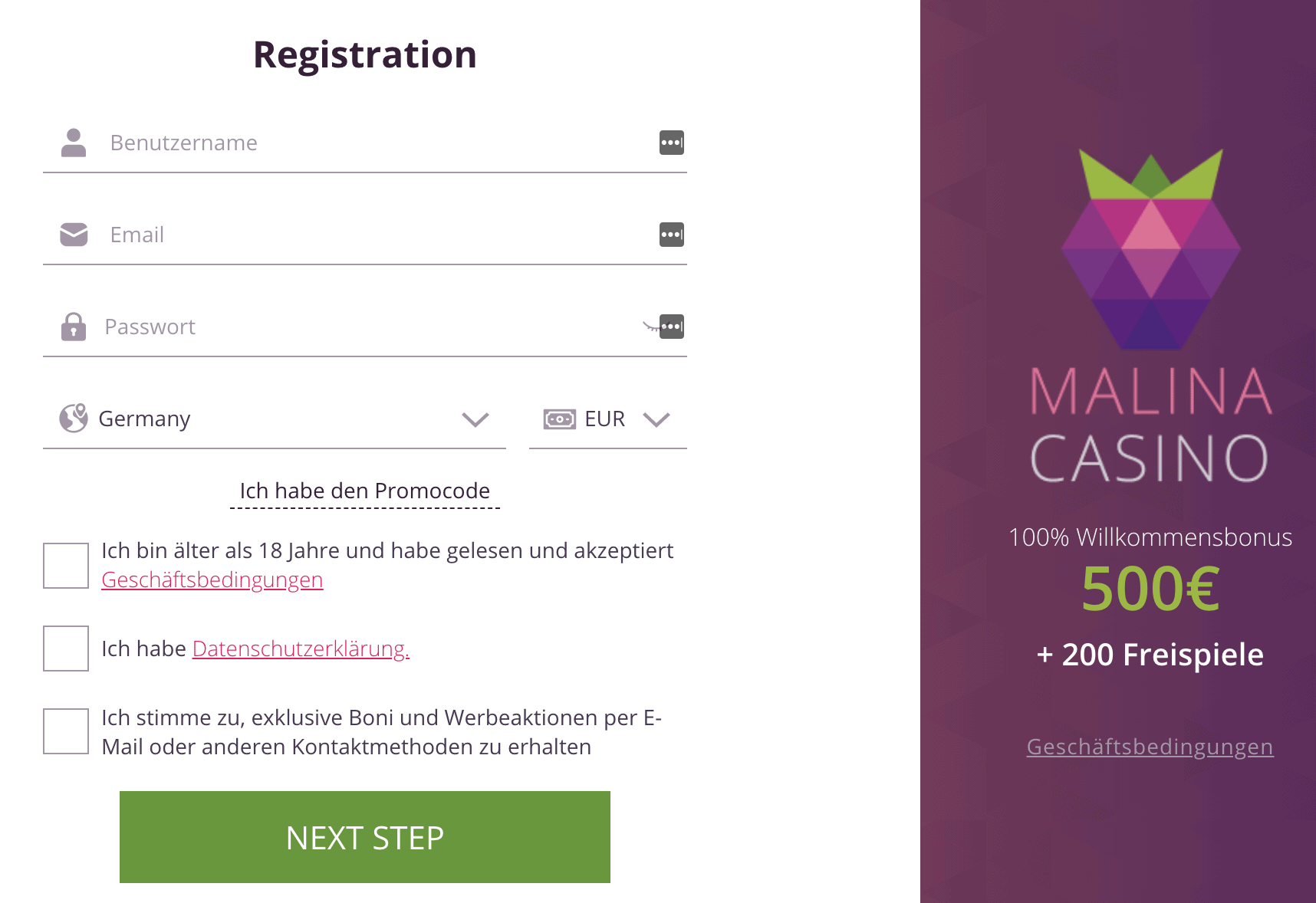Click password manager icon in Passwort field
This screenshot has width=1316, height=903.
coord(672,327)
